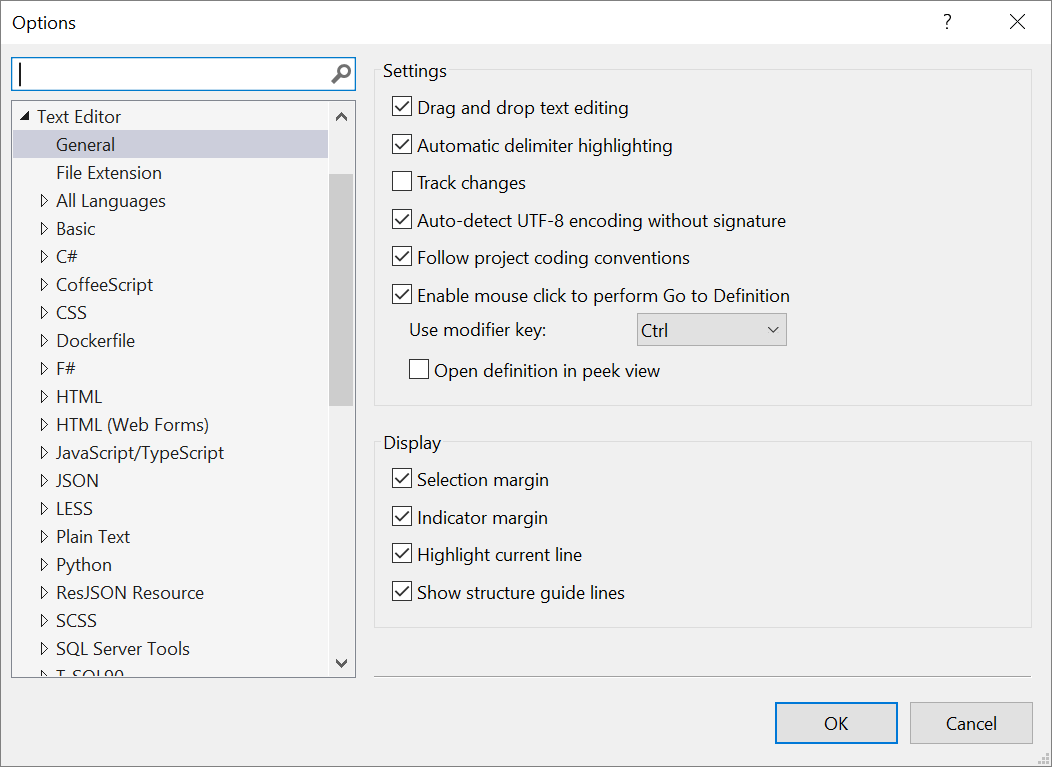1052x767 pixels.
Task: Expand the Python language node
Action: pos(44,565)
